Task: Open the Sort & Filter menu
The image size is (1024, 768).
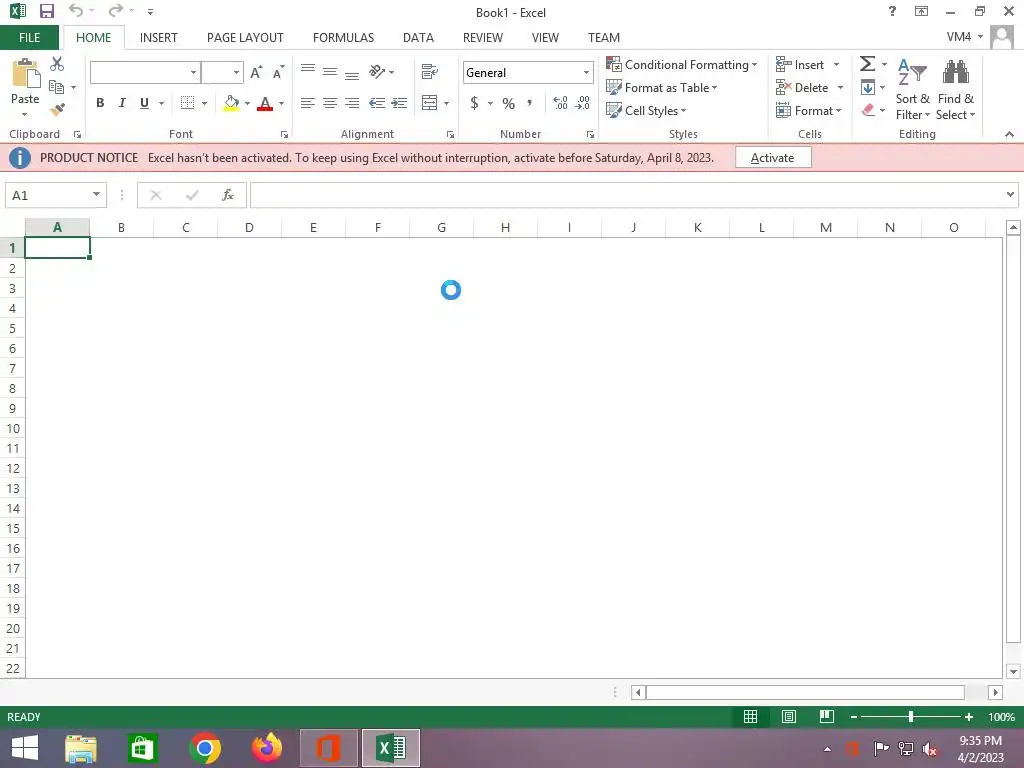Action: [x=912, y=89]
